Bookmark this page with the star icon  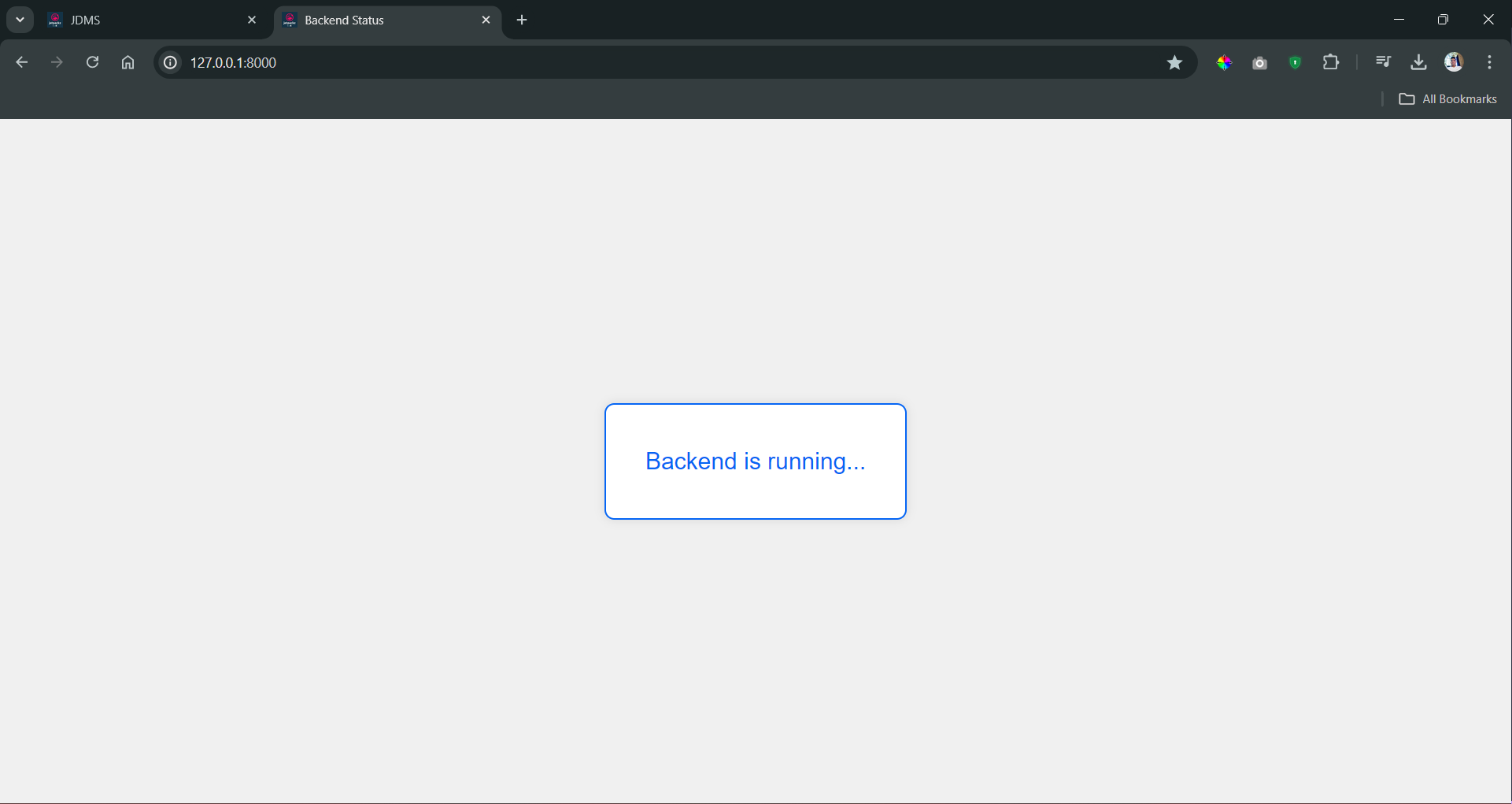(1174, 62)
